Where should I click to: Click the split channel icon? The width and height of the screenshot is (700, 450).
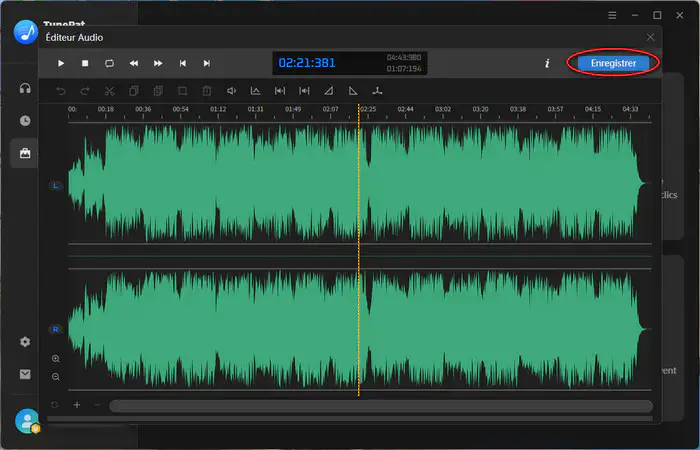tap(378, 91)
